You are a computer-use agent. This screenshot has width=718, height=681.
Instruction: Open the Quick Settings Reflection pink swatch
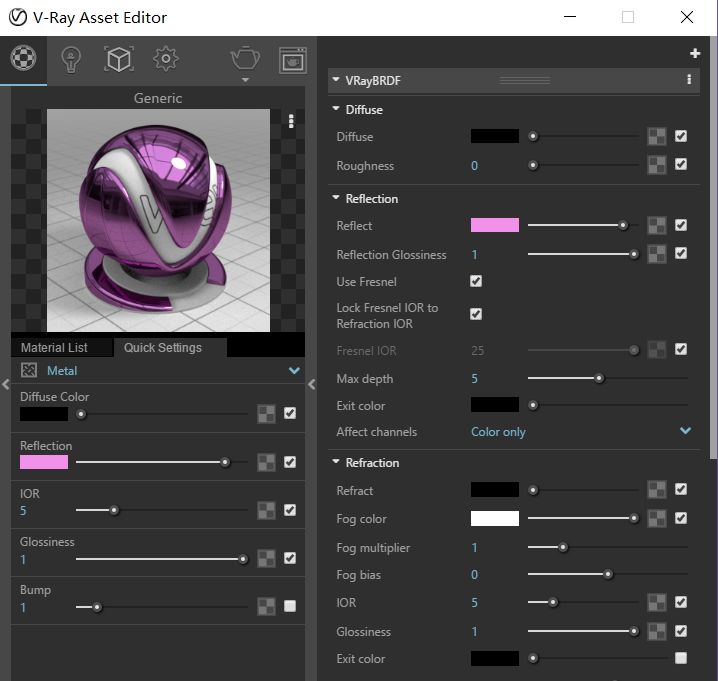click(x=44, y=462)
